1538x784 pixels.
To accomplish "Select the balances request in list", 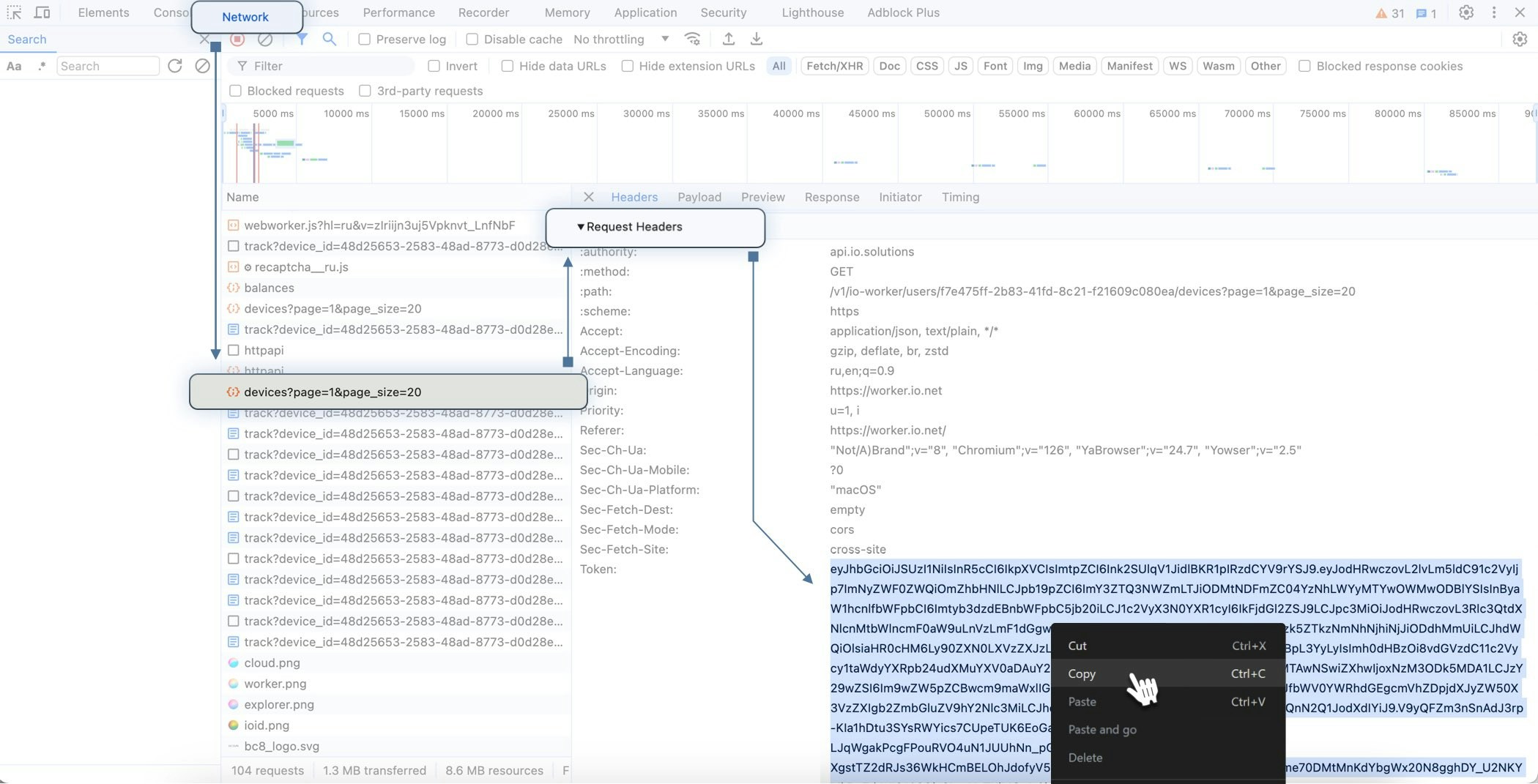I will coord(269,288).
